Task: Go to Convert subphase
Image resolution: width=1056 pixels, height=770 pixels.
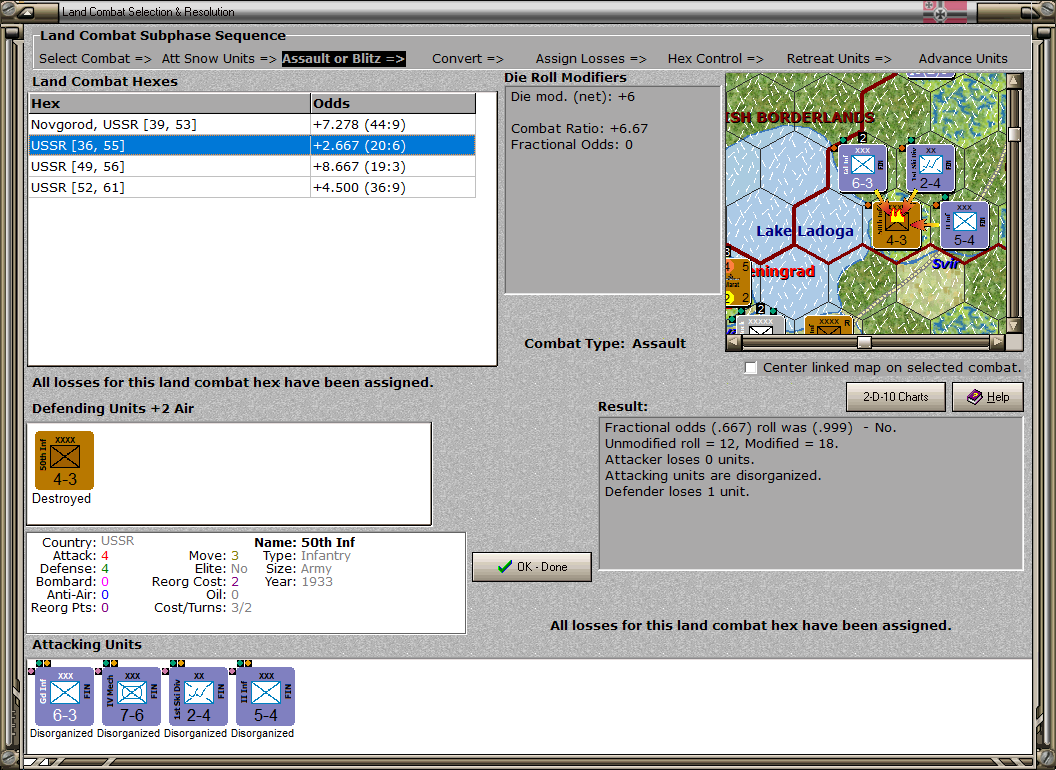Action: pyautogui.click(x=467, y=59)
